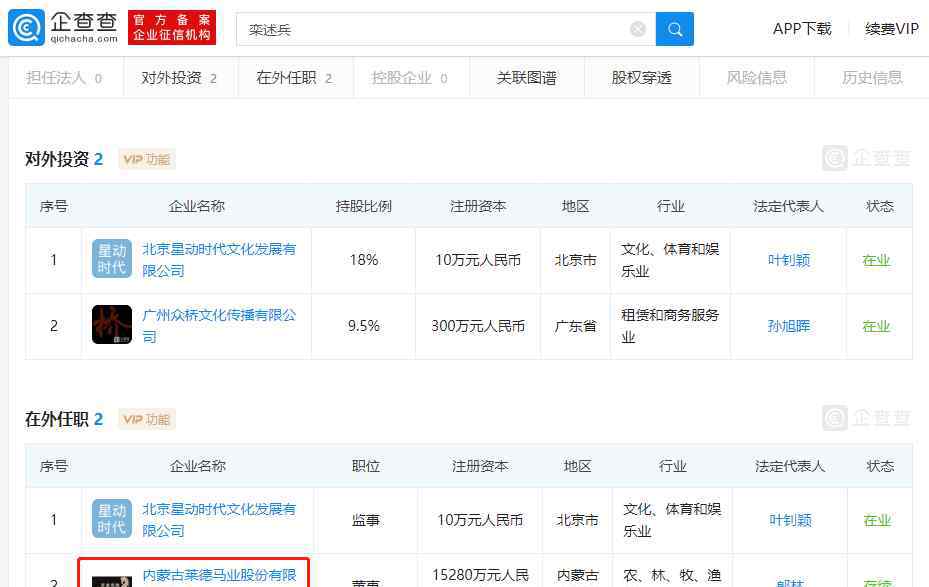Click legal representative 叶钊颖 in 在外任职 table
This screenshot has width=929, height=587.
(x=790, y=520)
